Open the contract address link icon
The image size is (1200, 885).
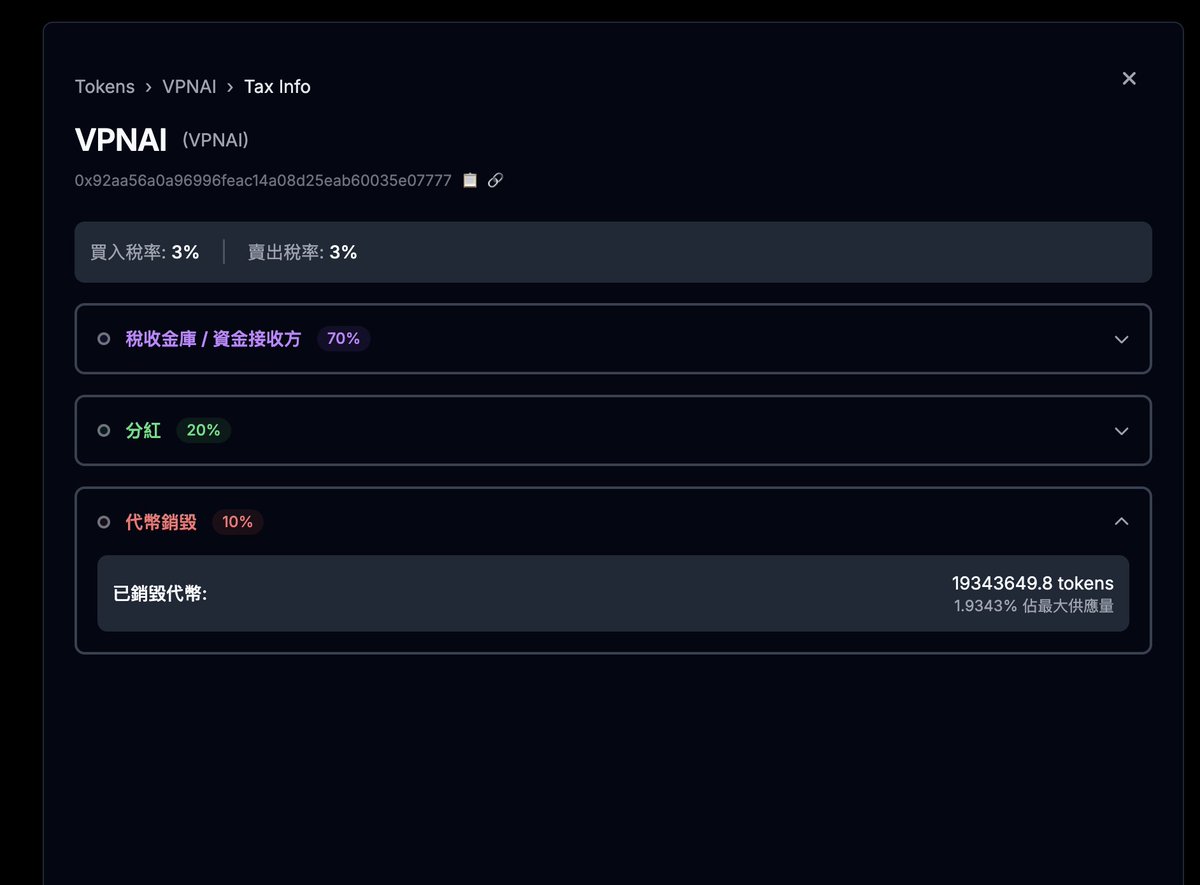tap(495, 181)
